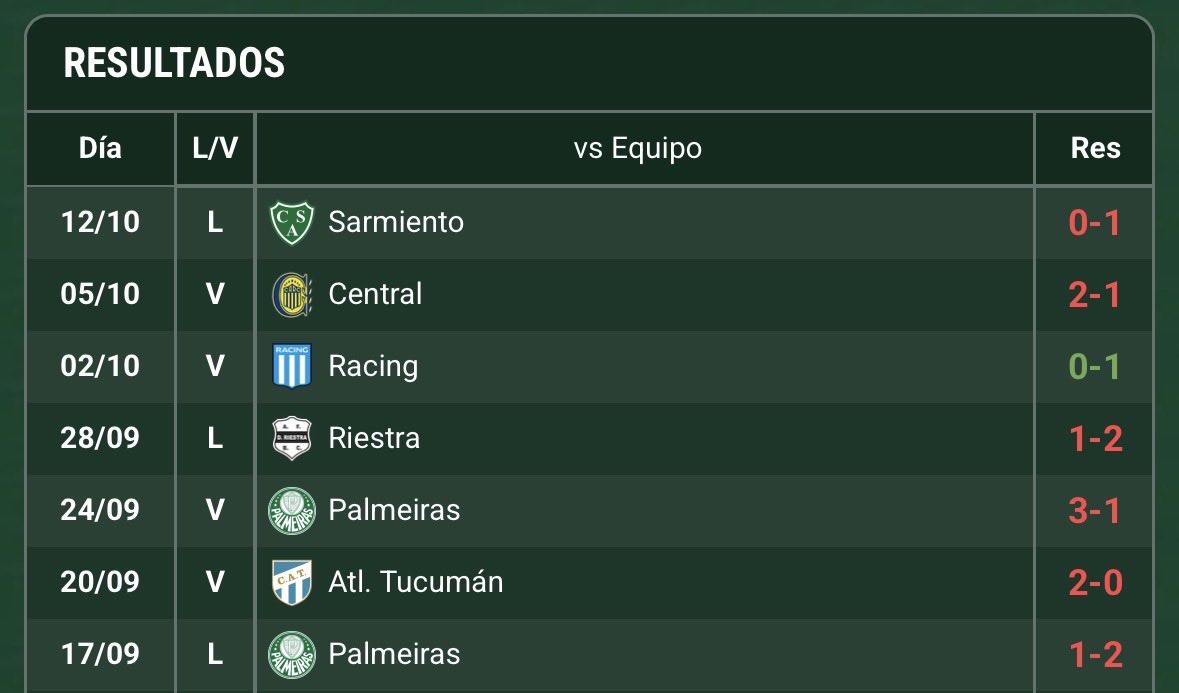Click the Racing club shield icon
Screen dimensions: 1179x693
click(292, 366)
